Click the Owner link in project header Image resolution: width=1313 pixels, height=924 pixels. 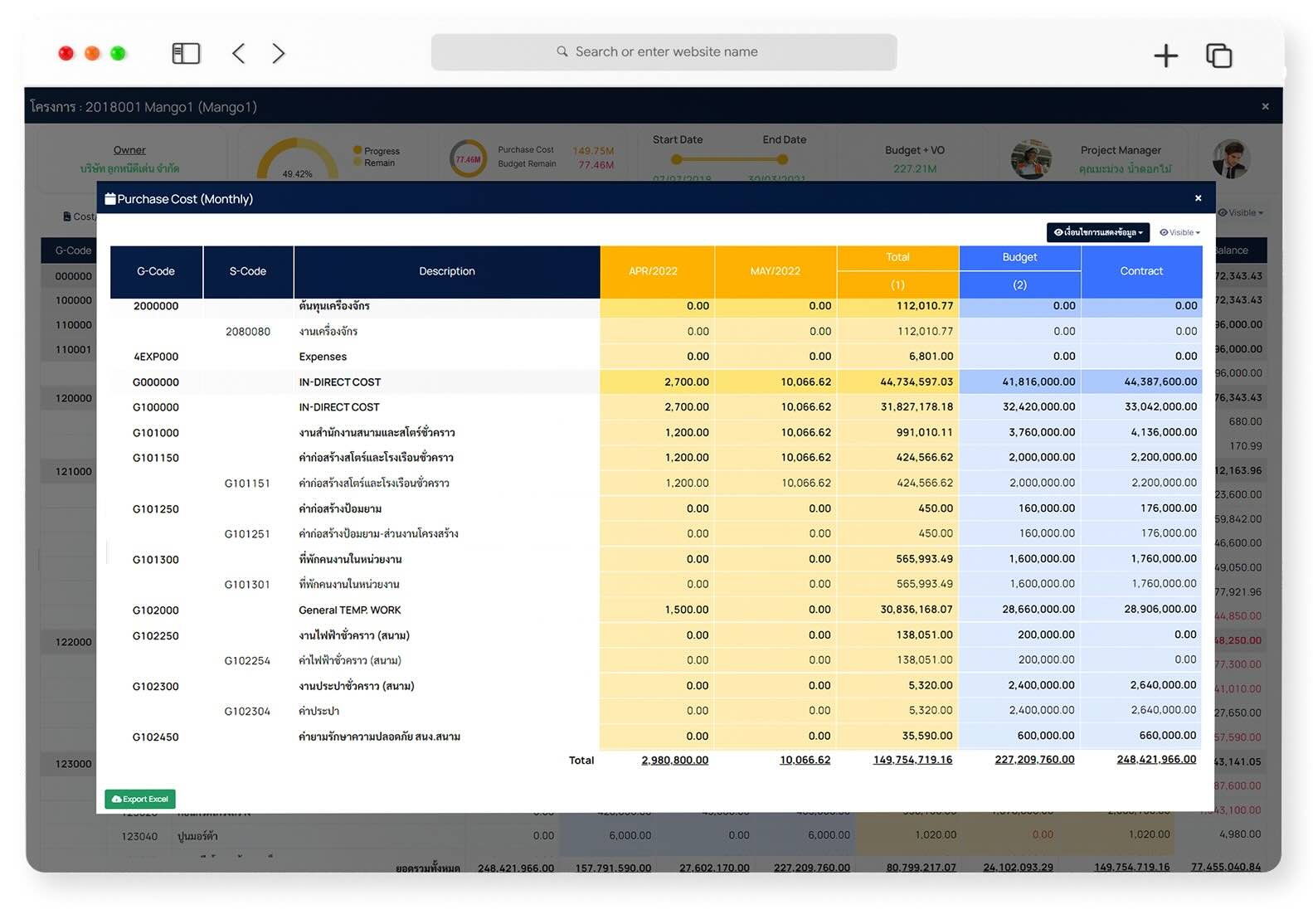click(129, 150)
